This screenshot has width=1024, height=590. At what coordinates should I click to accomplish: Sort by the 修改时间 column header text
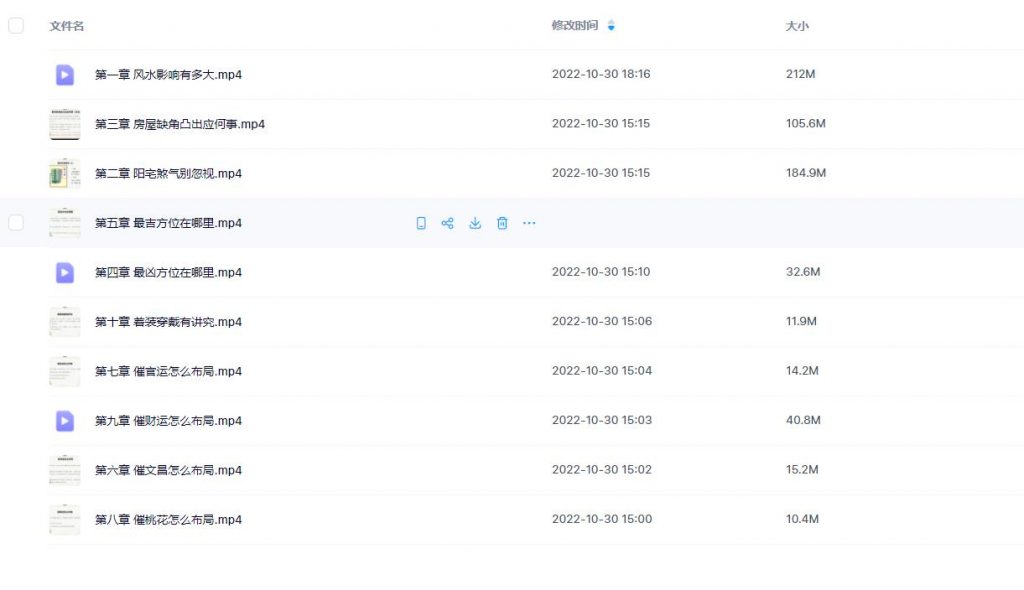(574, 26)
